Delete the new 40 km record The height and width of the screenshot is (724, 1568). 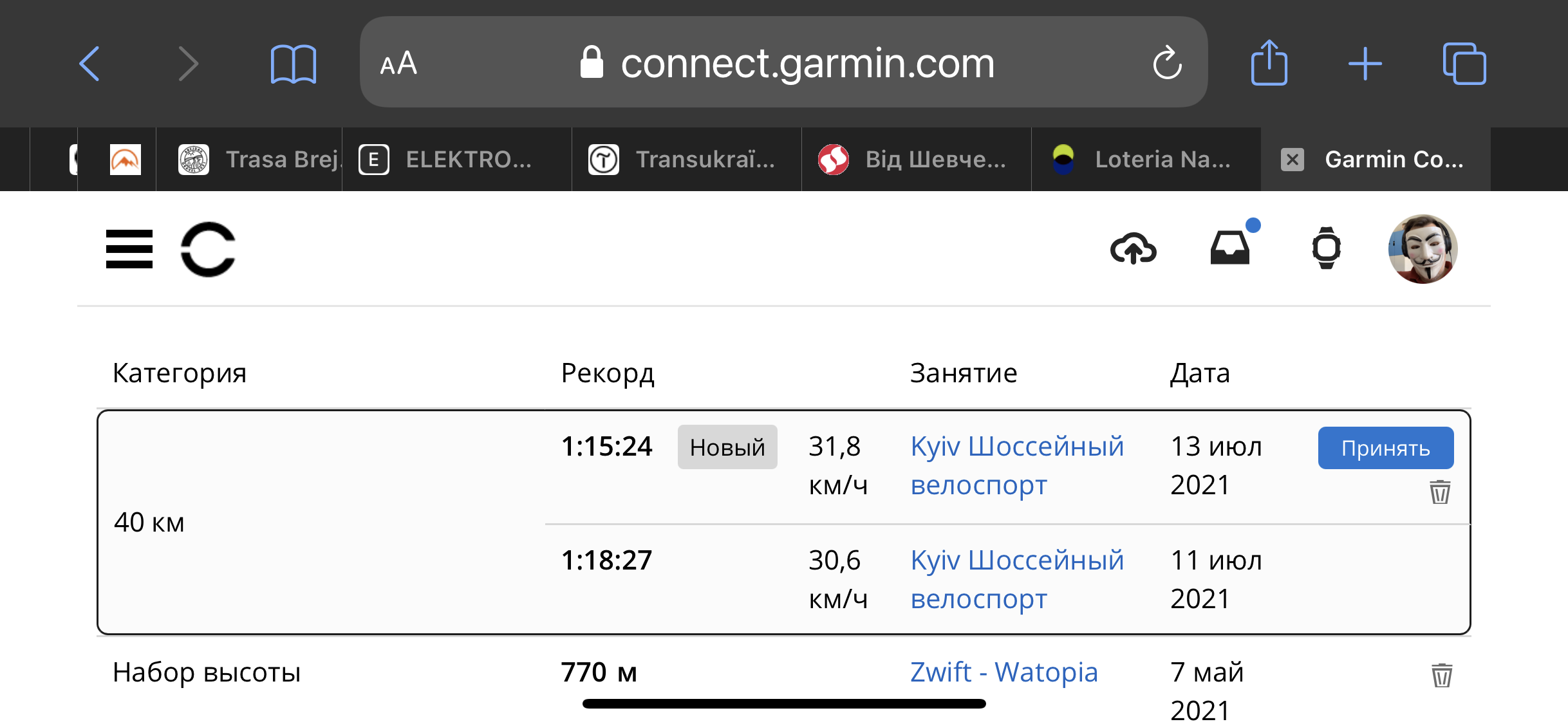pos(1440,492)
